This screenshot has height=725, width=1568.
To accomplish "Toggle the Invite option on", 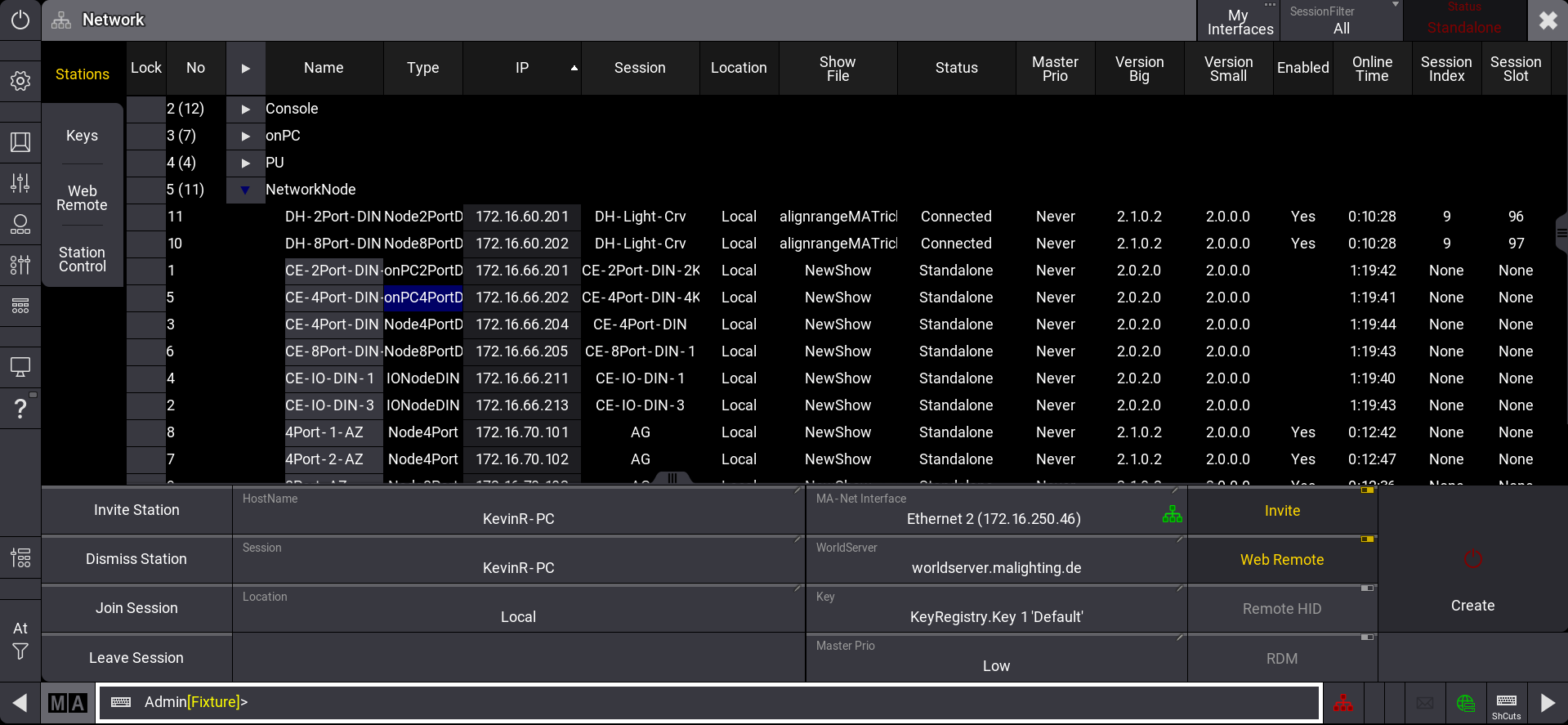I will click(x=1281, y=511).
